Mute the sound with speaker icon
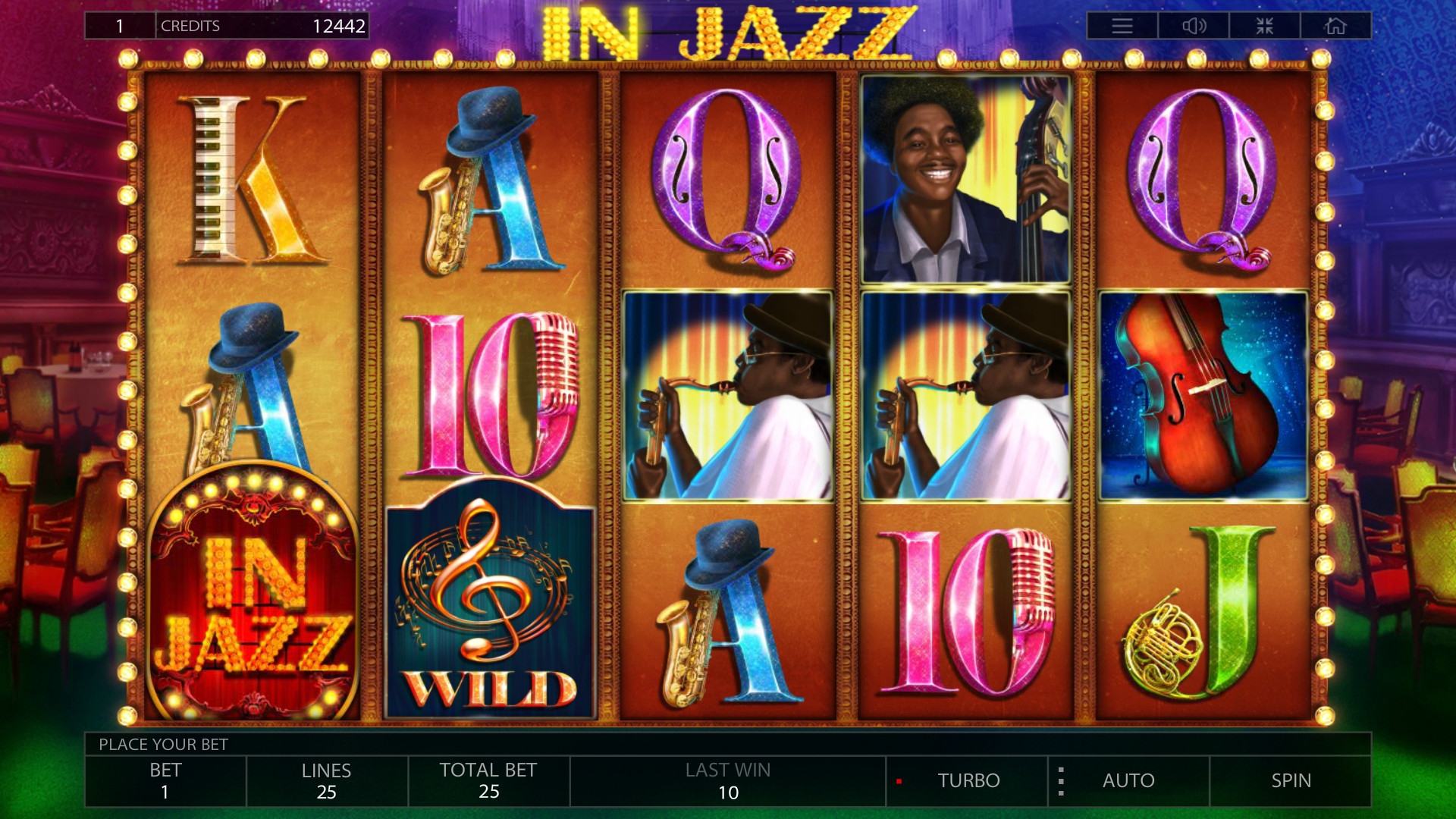Viewport: 1456px width, 819px height. (1194, 26)
